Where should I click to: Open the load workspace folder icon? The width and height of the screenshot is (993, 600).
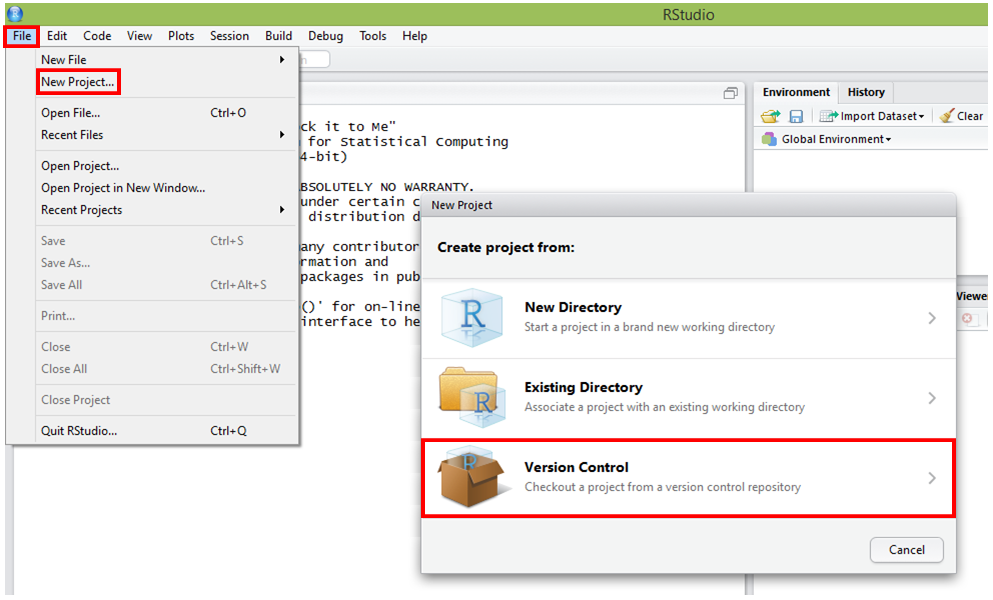[x=771, y=116]
